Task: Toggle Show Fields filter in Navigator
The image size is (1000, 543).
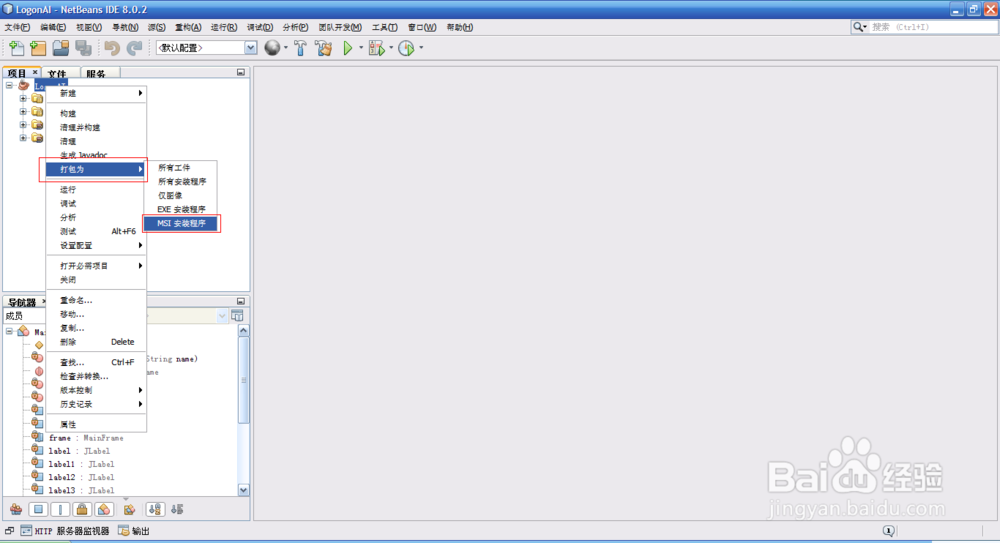Action: point(38,509)
